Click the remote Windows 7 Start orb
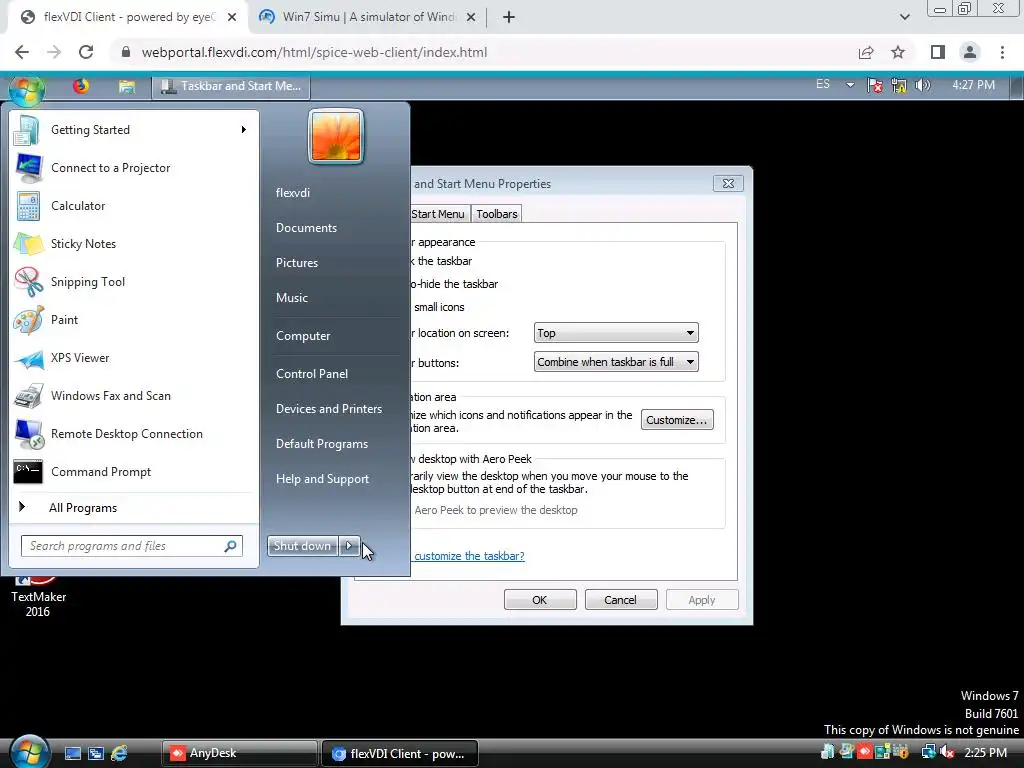1024x768 pixels. coord(27,90)
